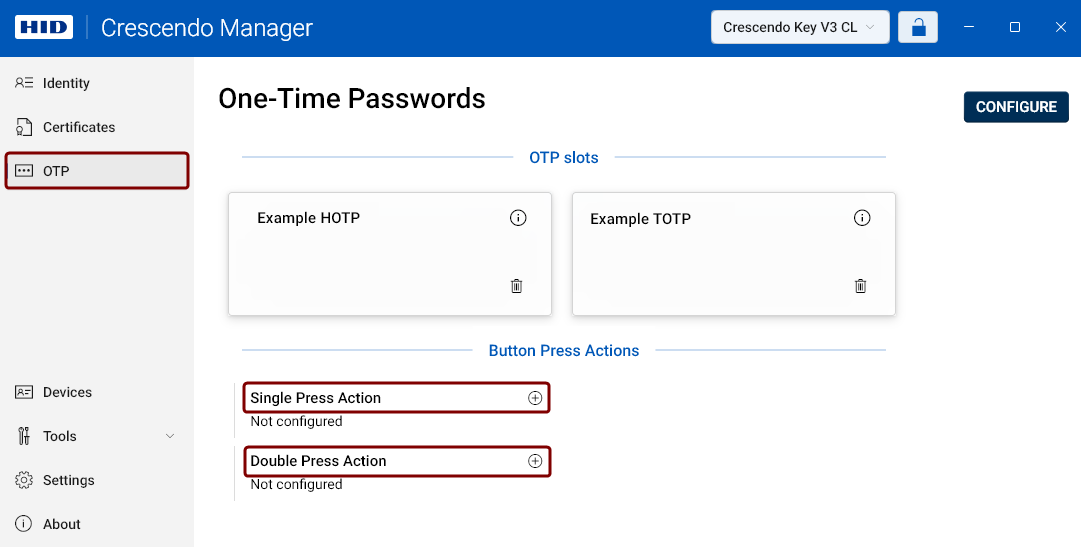Delete the Example TOTP slot

click(860, 286)
